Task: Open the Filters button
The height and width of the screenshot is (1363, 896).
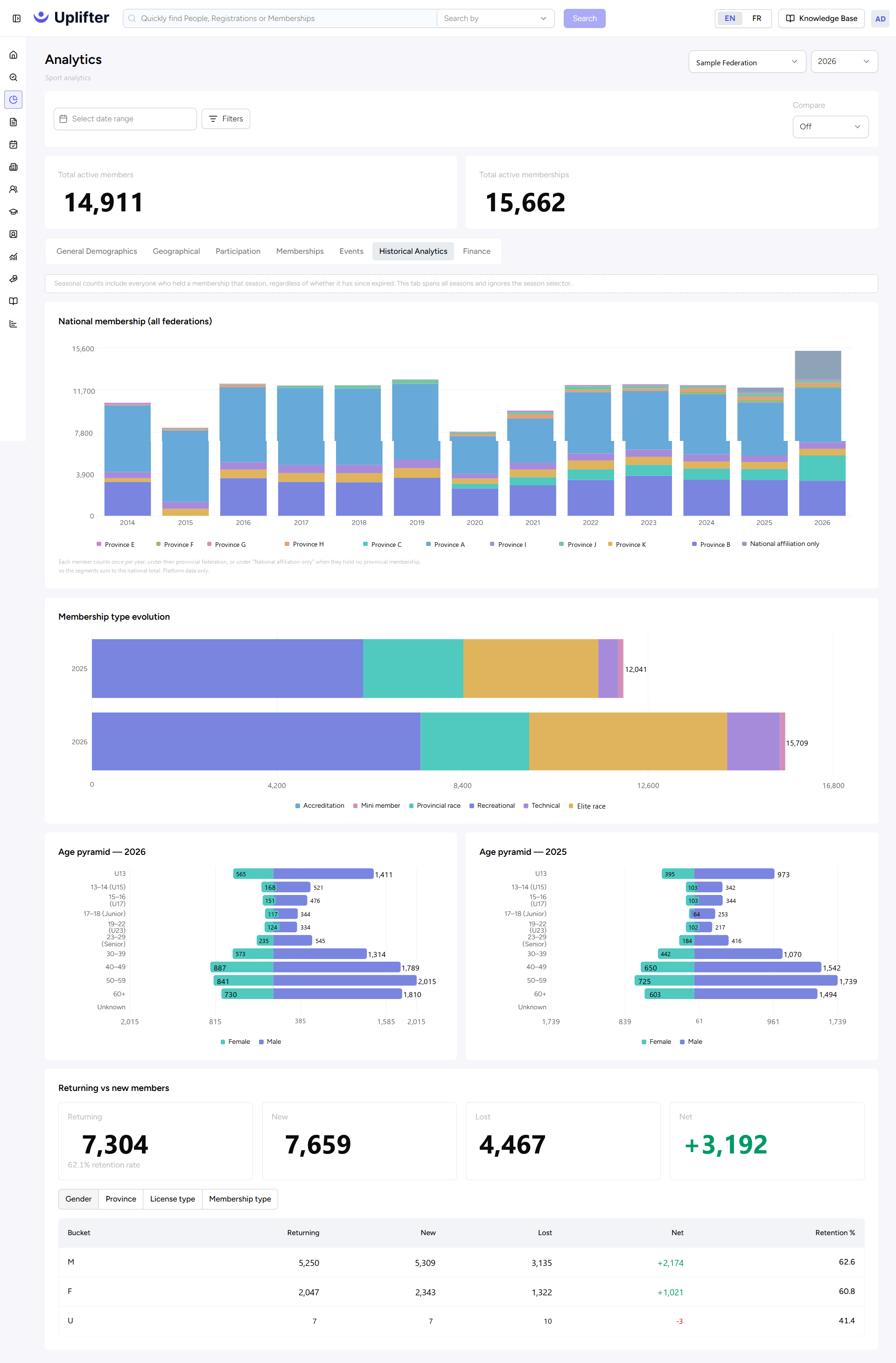Action: click(x=226, y=119)
